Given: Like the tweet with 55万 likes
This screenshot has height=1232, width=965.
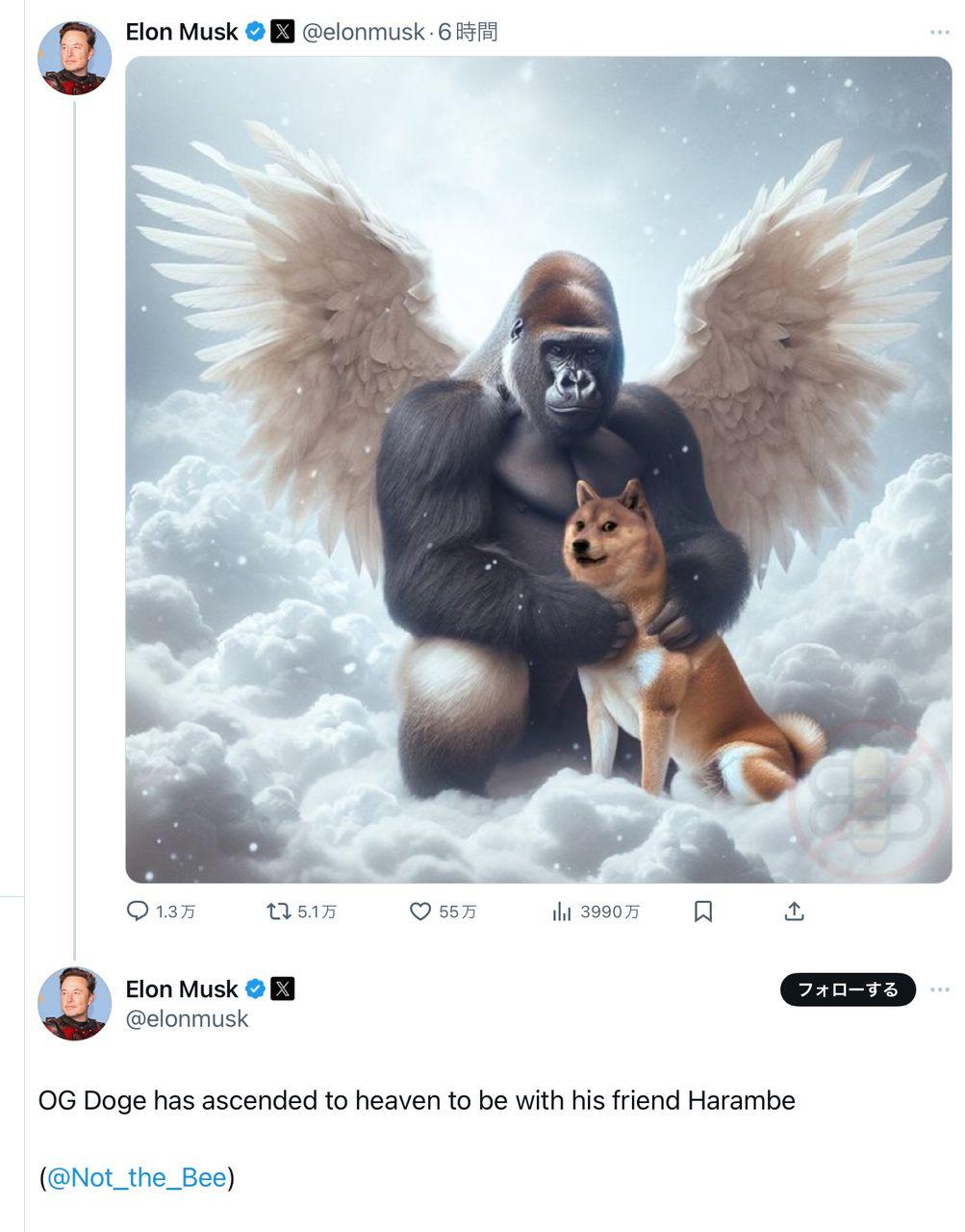Looking at the screenshot, I should click(x=420, y=911).
